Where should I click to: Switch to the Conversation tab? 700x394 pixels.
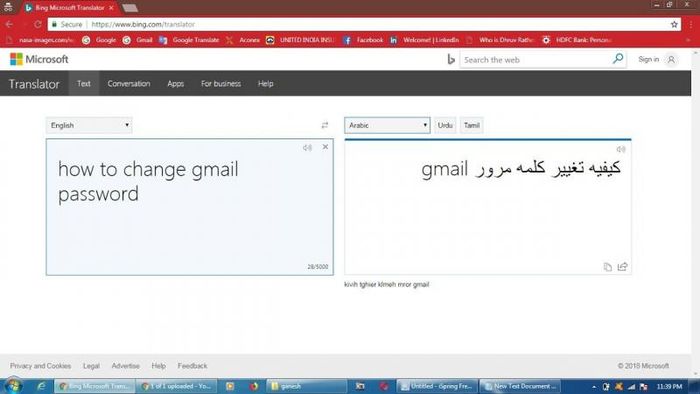click(x=129, y=83)
